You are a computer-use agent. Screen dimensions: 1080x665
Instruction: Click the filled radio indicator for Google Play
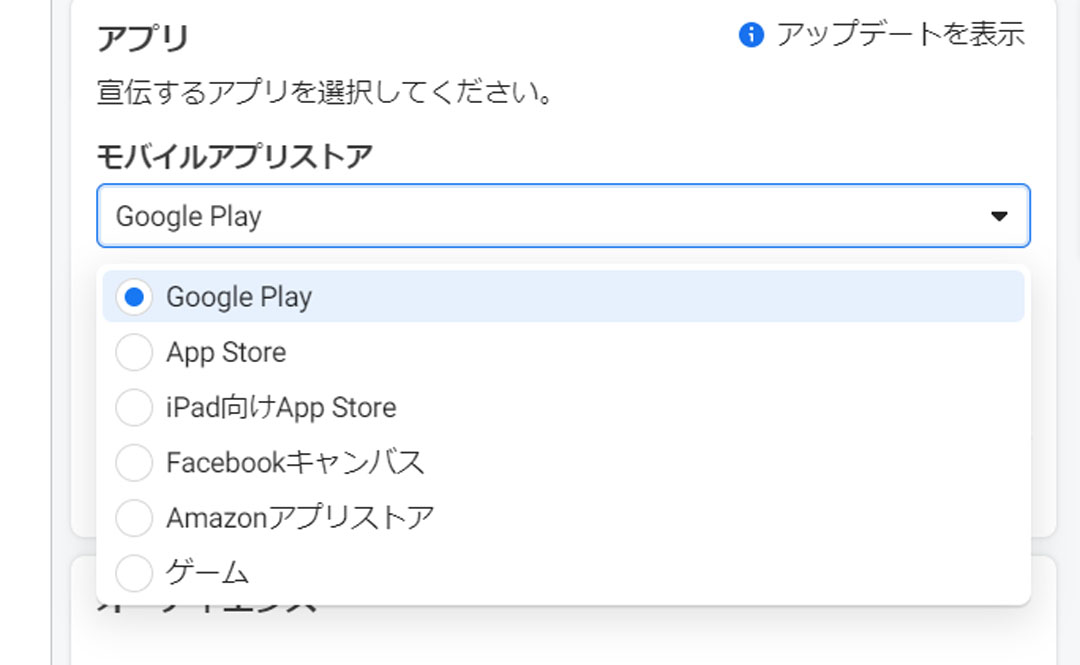click(134, 296)
